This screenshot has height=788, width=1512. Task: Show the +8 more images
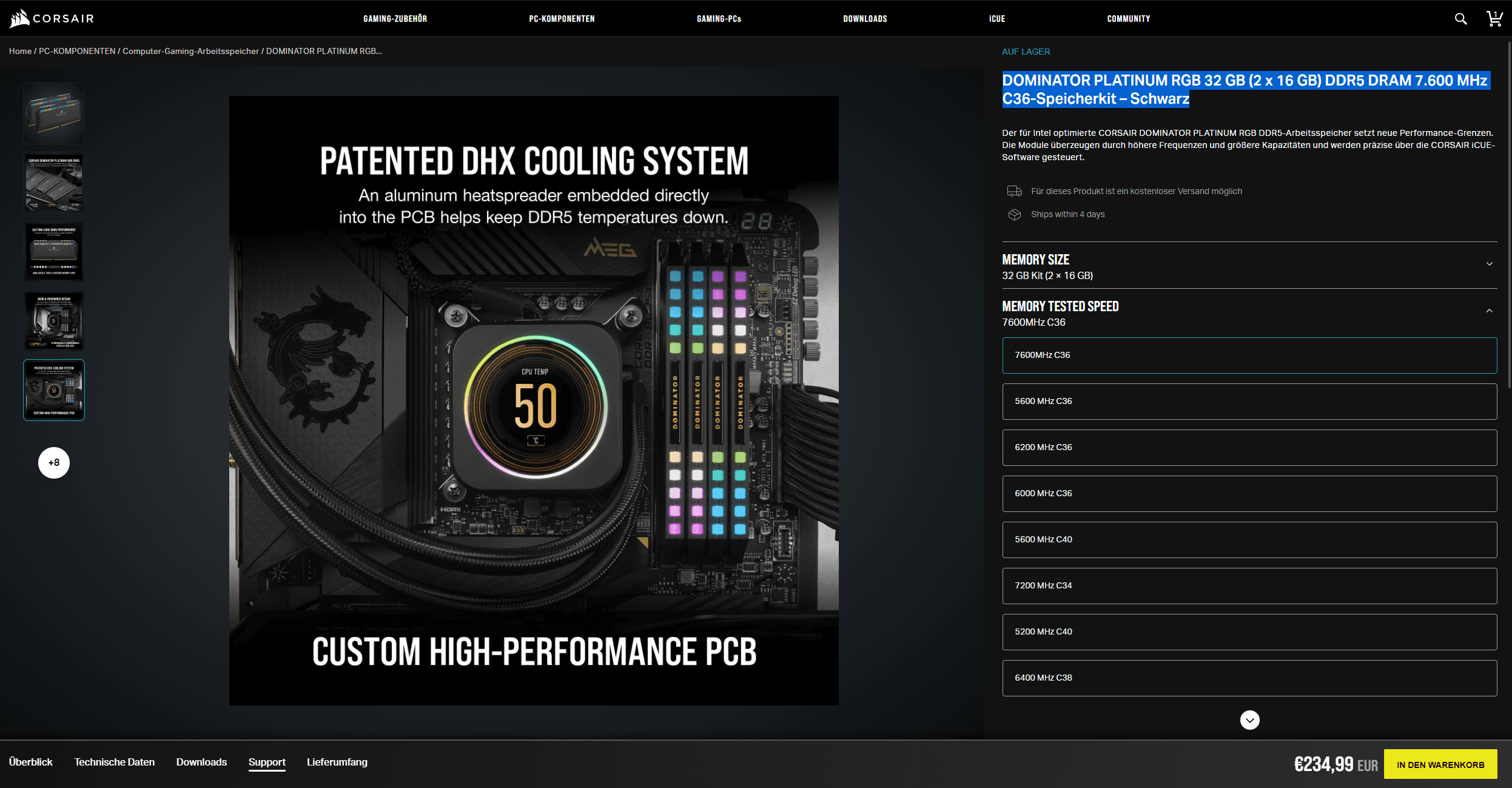click(54, 463)
